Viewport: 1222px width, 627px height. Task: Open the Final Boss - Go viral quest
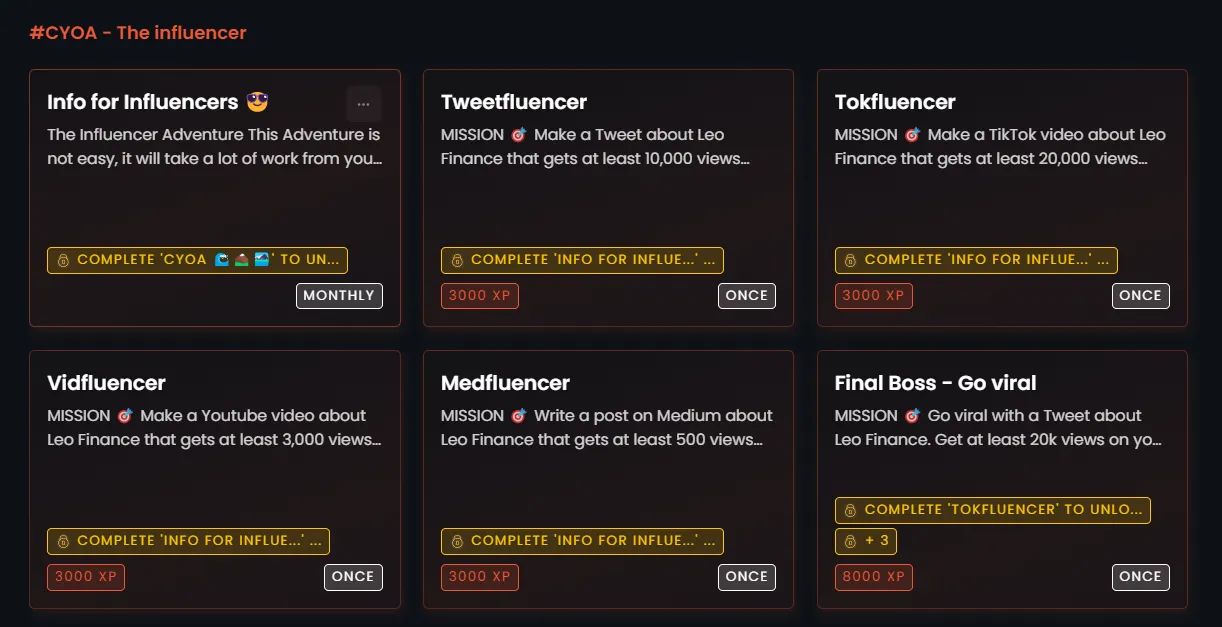point(935,383)
